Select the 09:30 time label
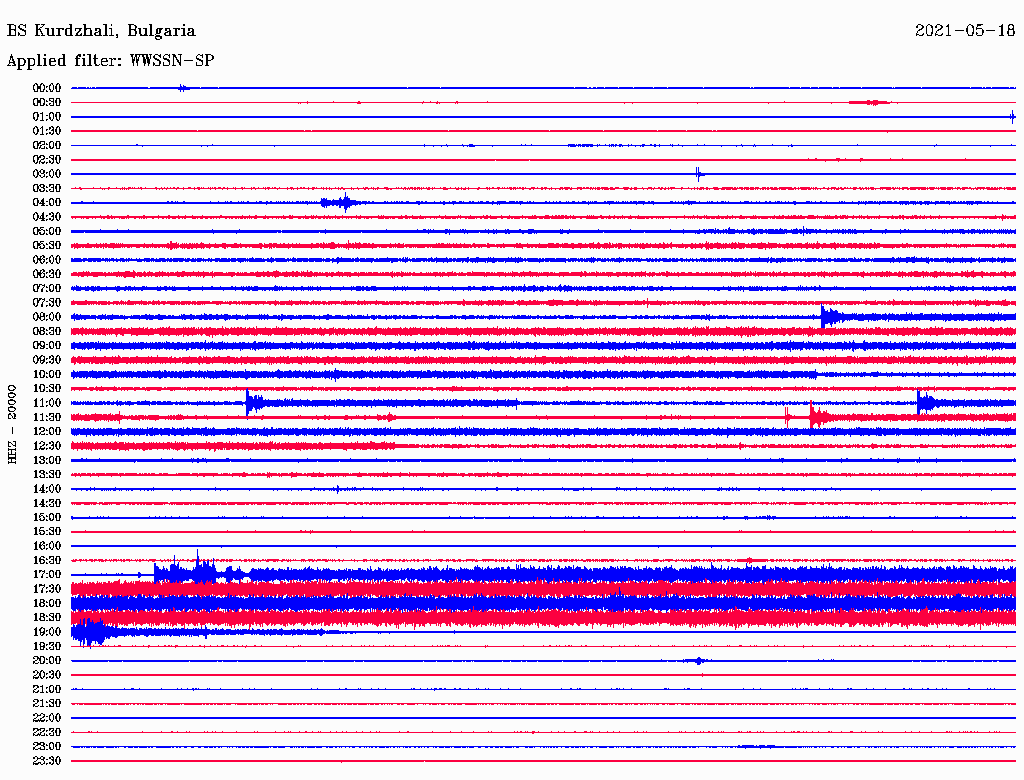This screenshot has width=1024, height=780. tap(47, 360)
